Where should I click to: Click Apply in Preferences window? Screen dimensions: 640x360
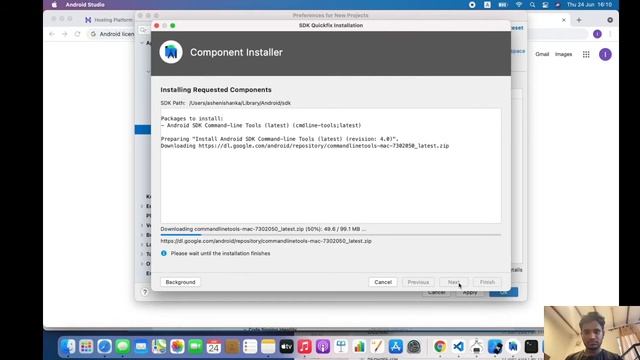[470, 293]
